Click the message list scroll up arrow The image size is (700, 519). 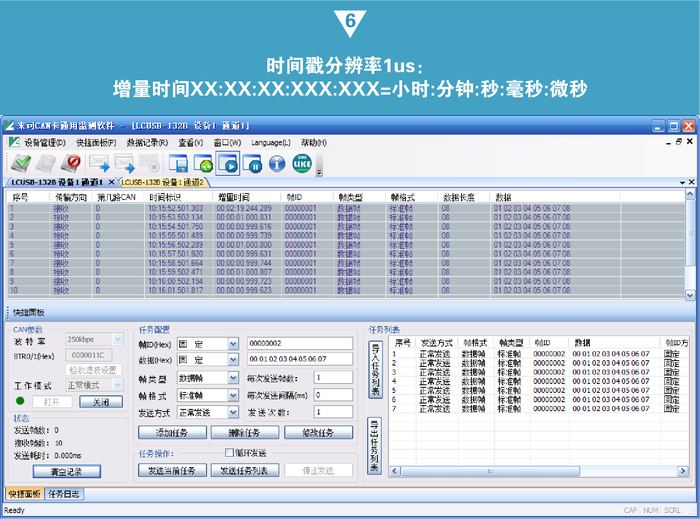coord(690,194)
